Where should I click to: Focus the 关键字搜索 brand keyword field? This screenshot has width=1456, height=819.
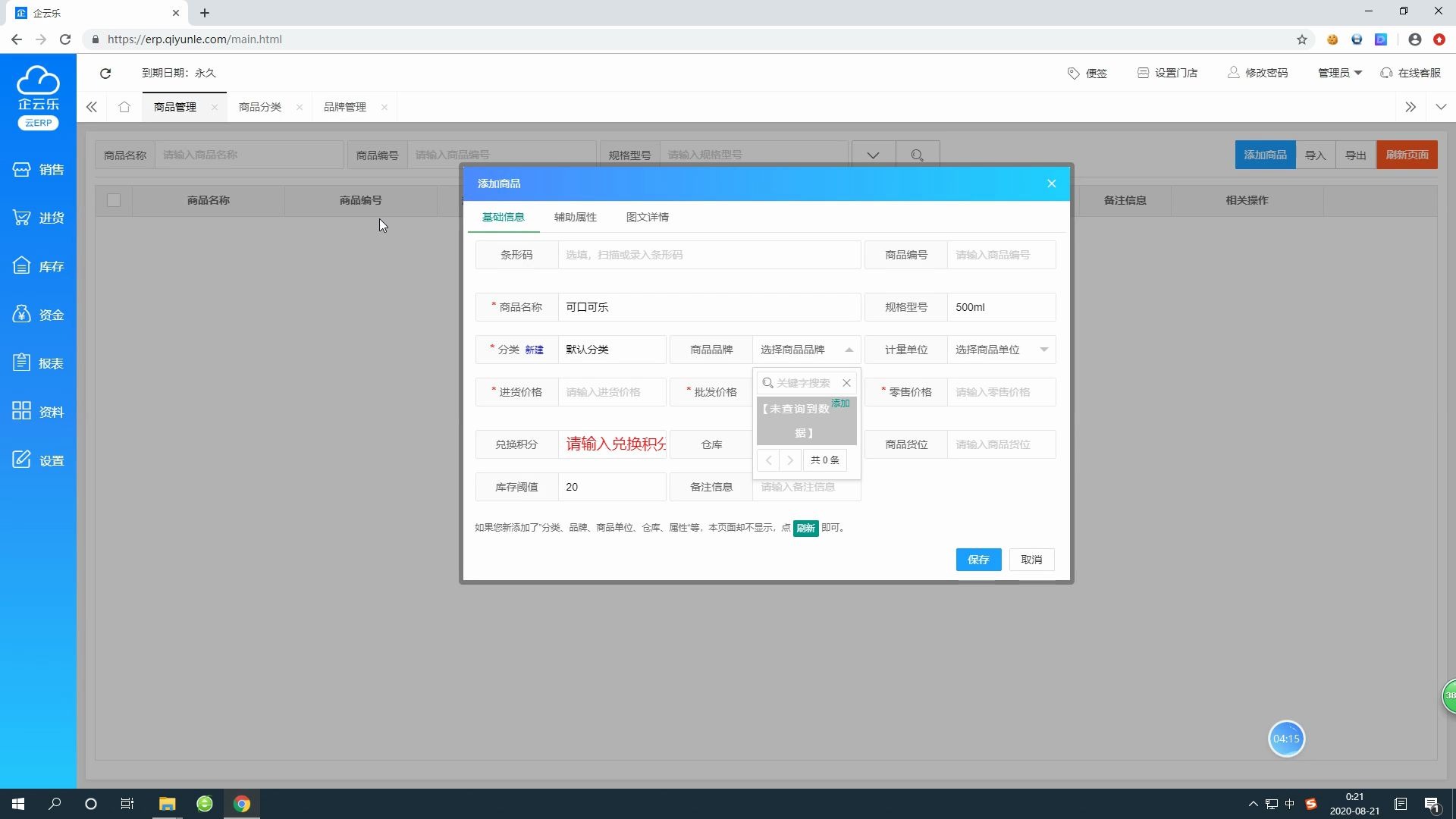[807, 383]
